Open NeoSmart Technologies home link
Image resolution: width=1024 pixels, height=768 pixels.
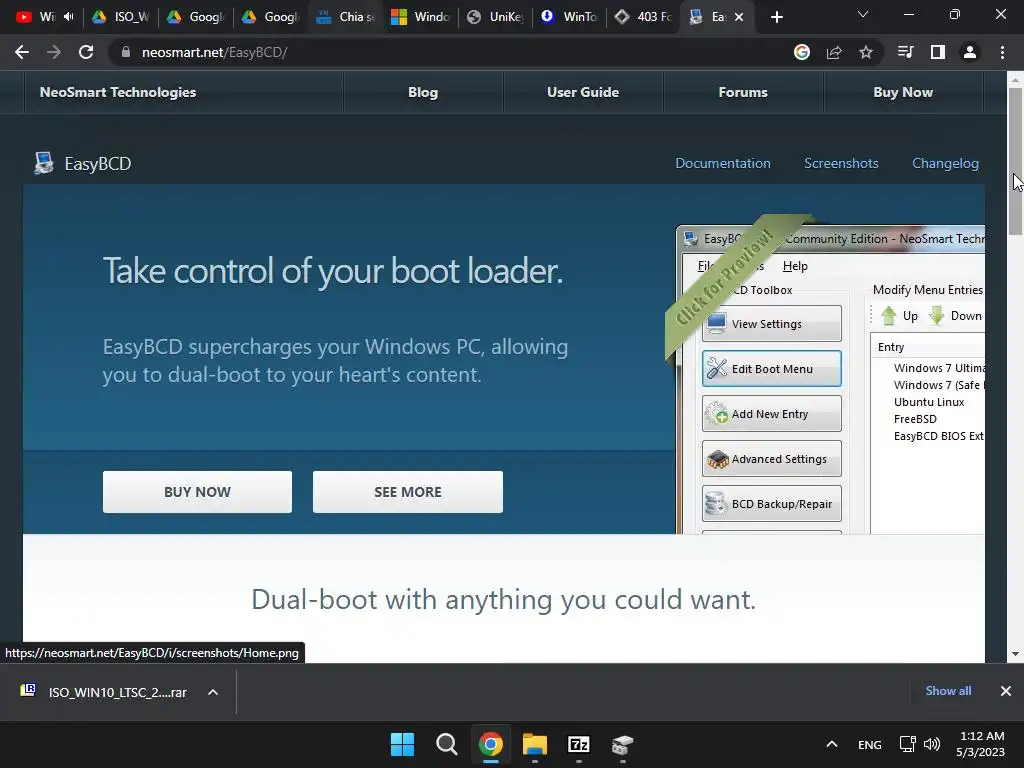point(118,92)
